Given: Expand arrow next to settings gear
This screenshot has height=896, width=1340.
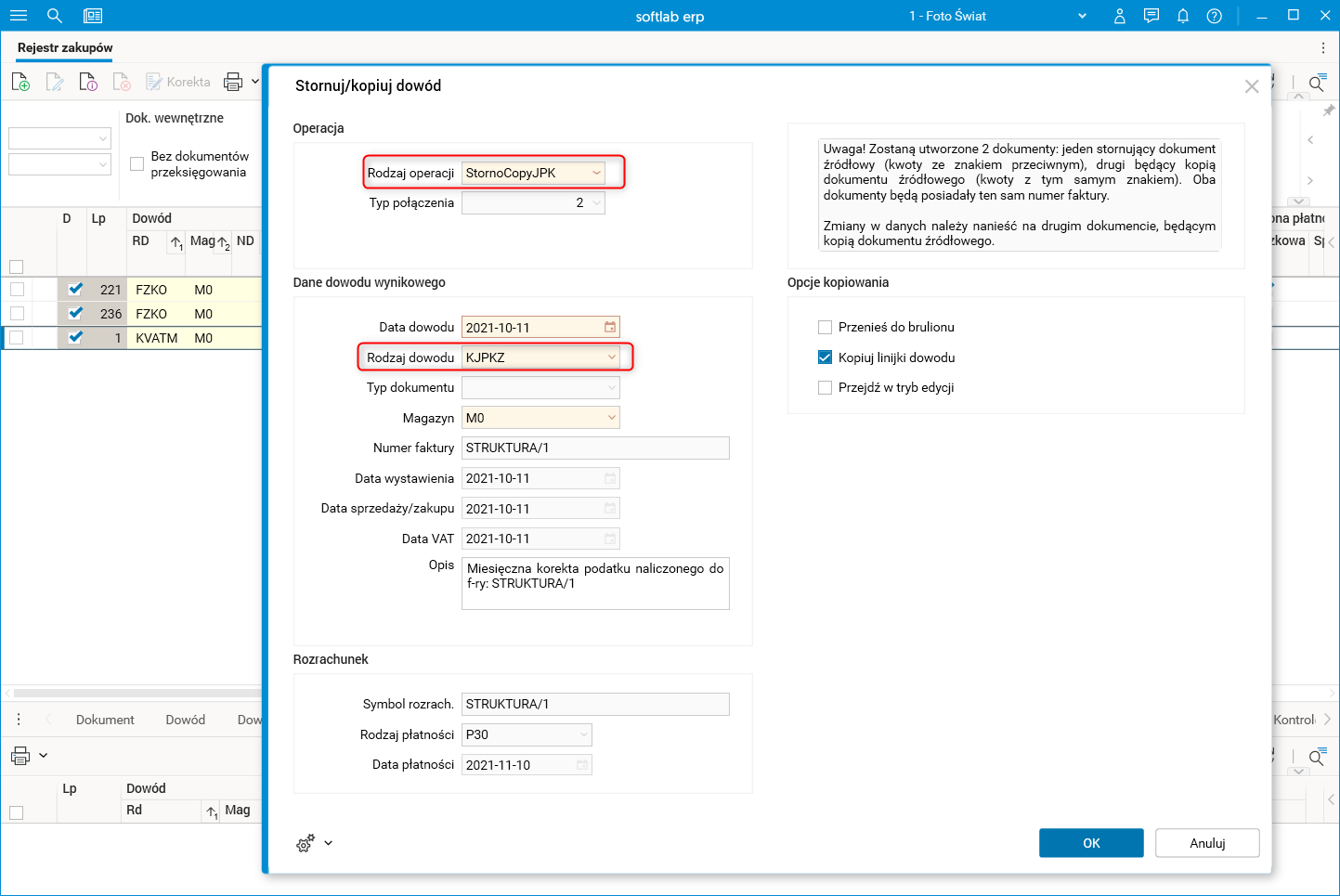Looking at the screenshot, I should tap(329, 843).
